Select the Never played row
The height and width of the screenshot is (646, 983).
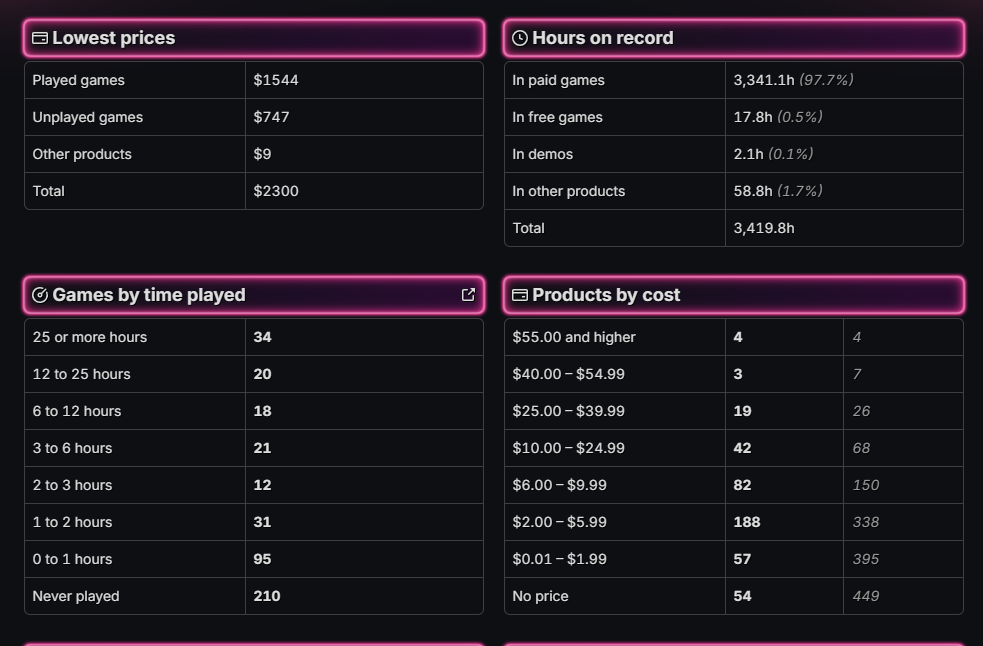[x=254, y=596]
